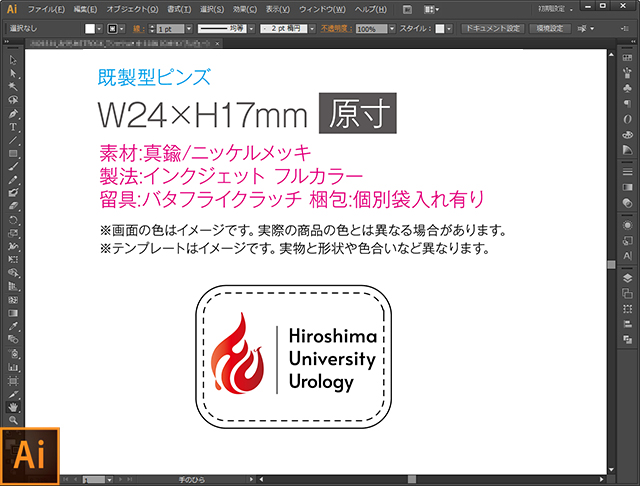The width and height of the screenshot is (640, 486).
Task: Select the Magic Wand tool
Action: (x=13, y=87)
